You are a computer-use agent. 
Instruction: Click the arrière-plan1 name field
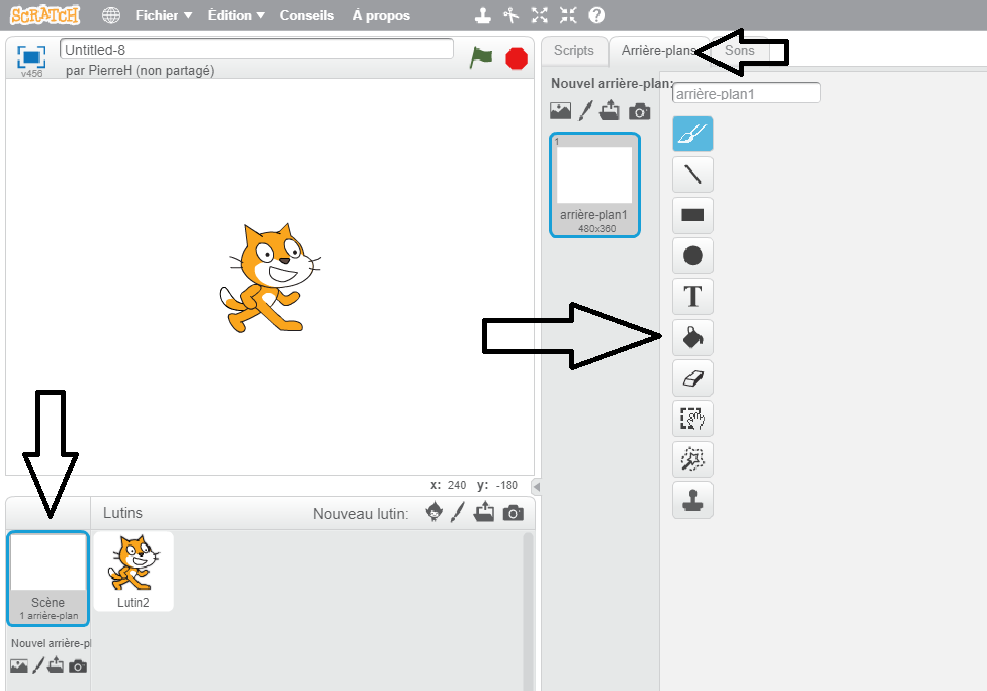[x=746, y=93]
